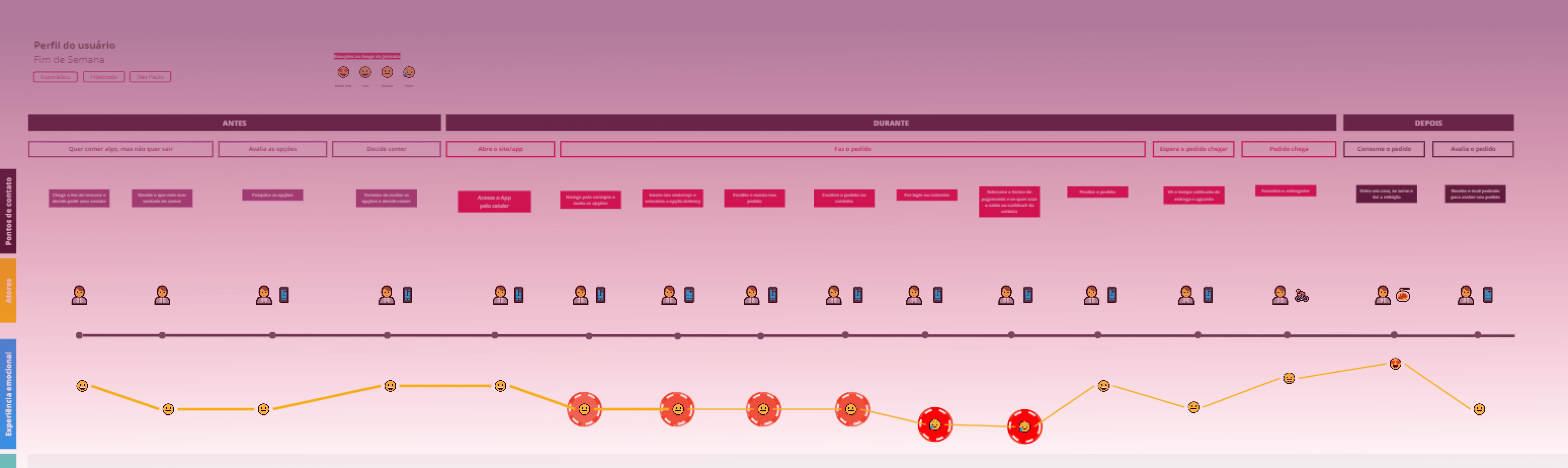
Task: Select the 'Avalia as opções' step box
Action: [273, 149]
